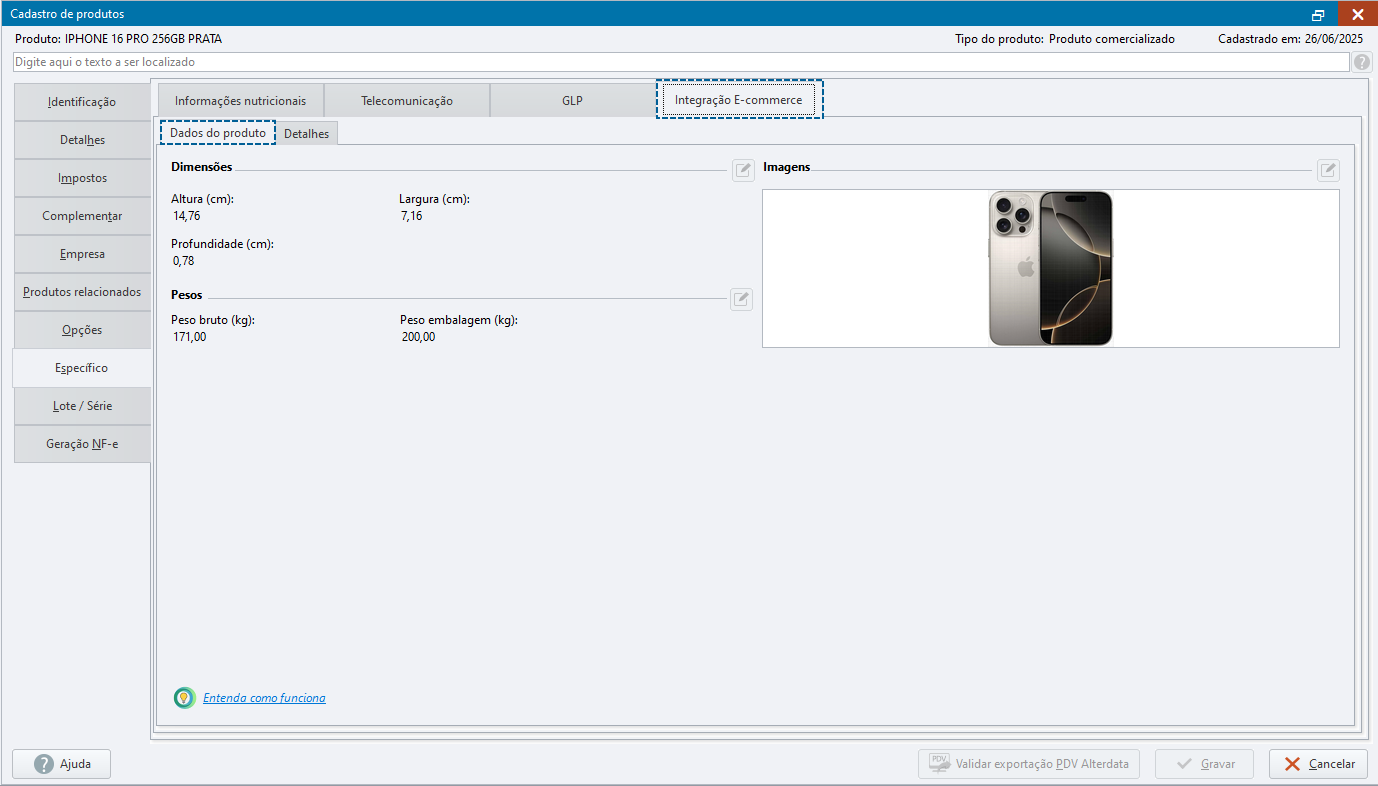Click the help question mark beside search field

tap(1362, 62)
